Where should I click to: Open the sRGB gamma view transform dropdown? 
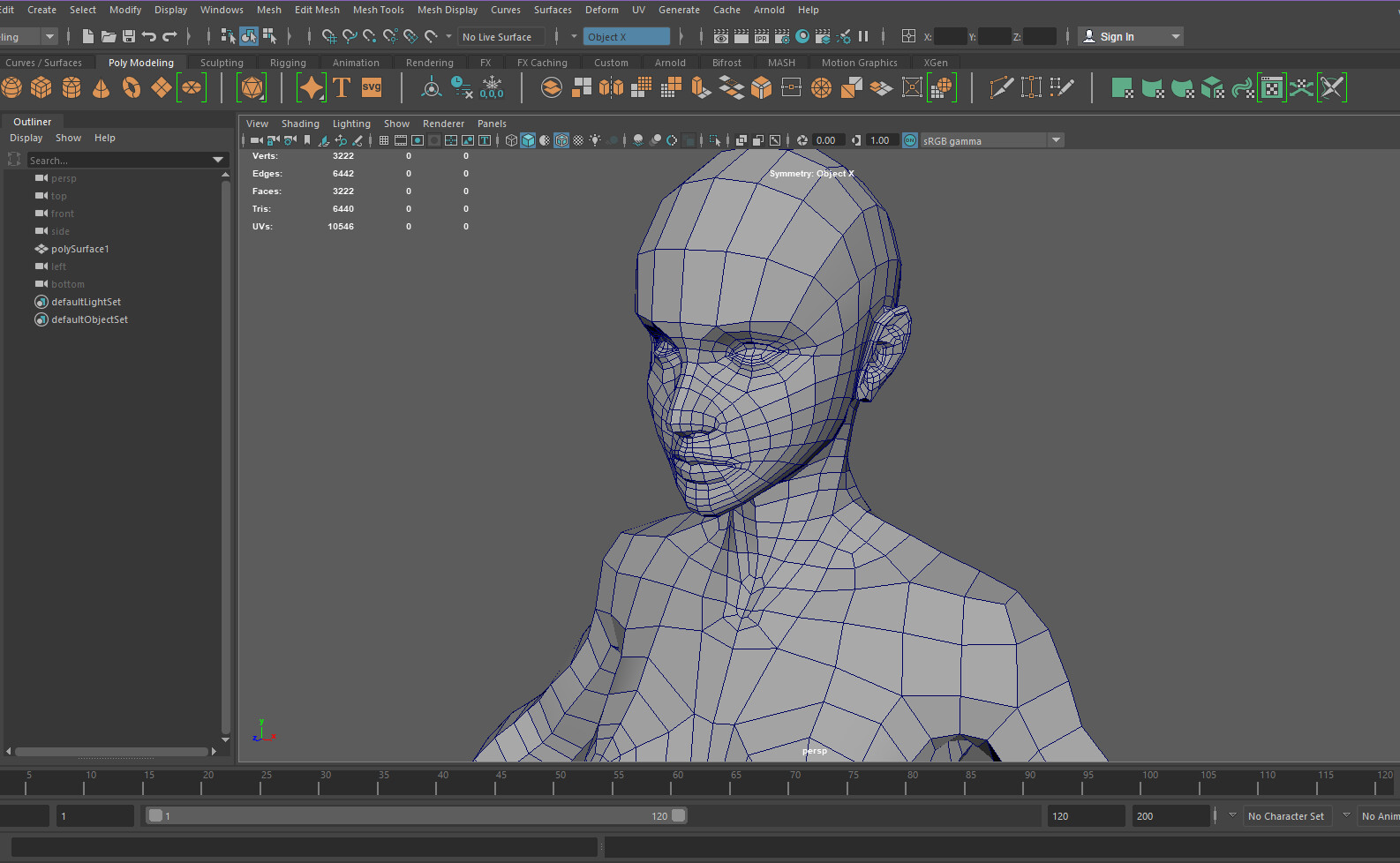pyautogui.click(x=1056, y=140)
